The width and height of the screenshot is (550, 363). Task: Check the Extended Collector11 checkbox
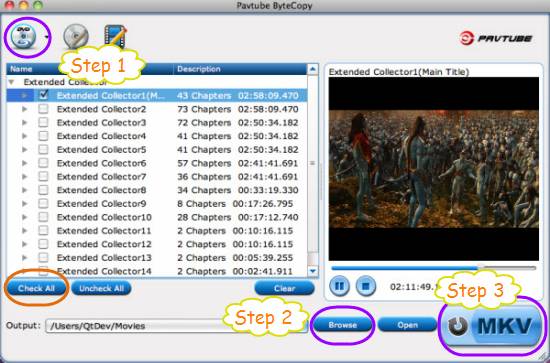(43, 231)
